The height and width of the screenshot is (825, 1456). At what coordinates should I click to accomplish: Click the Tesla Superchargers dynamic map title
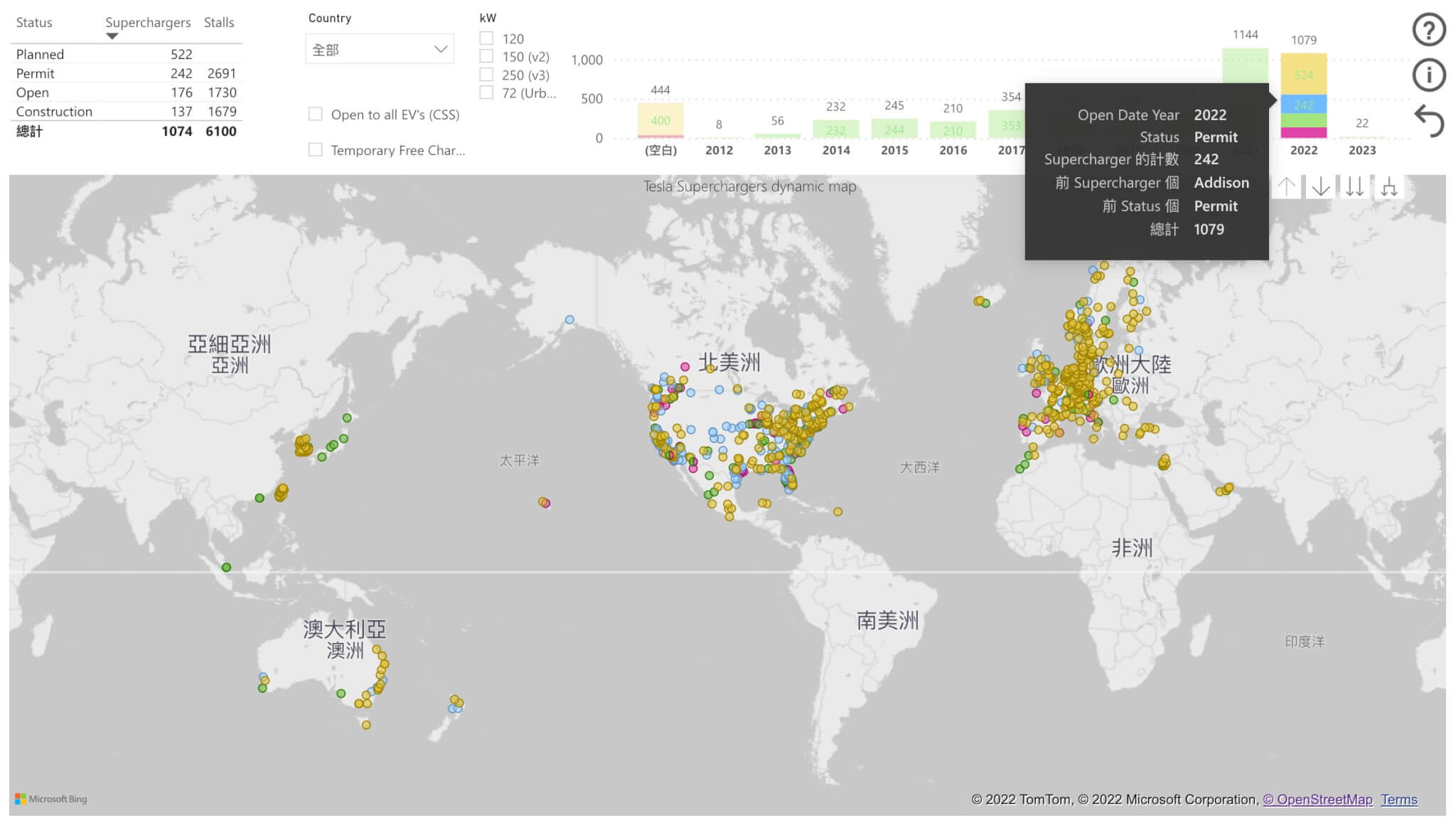[749, 186]
